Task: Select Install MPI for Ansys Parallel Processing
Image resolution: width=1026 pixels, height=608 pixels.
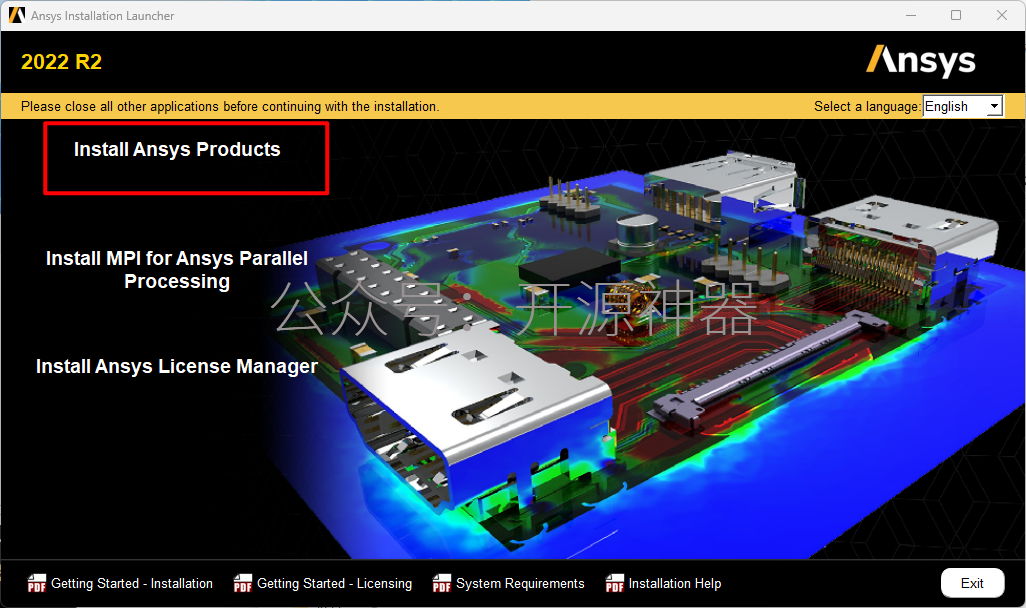Action: (177, 270)
